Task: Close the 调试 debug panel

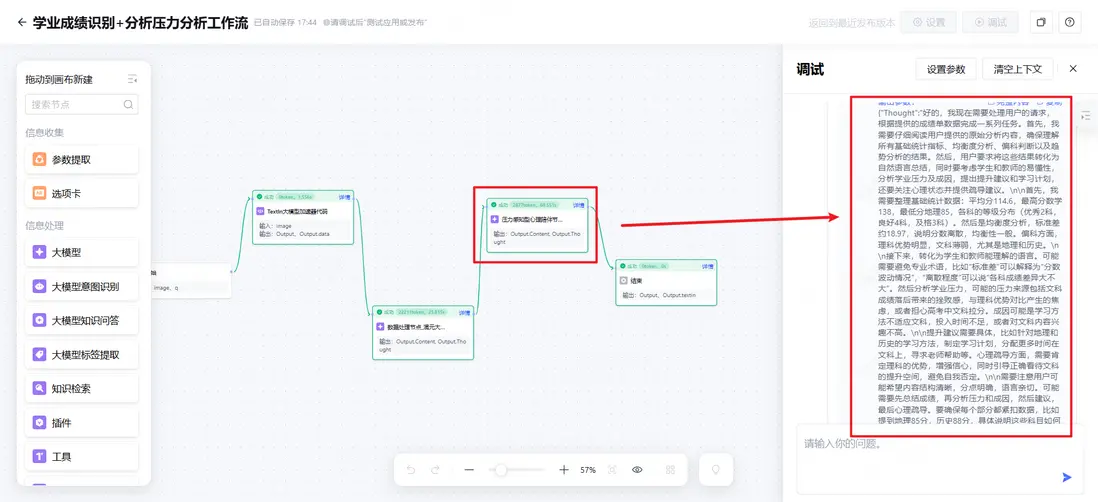Action: (x=1073, y=69)
